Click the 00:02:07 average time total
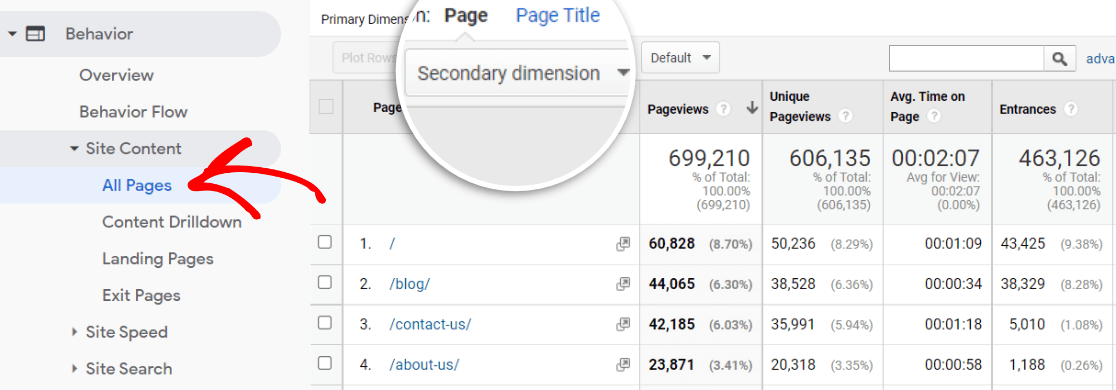Screen dimensions: 1116x390 (x=936, y=158)
